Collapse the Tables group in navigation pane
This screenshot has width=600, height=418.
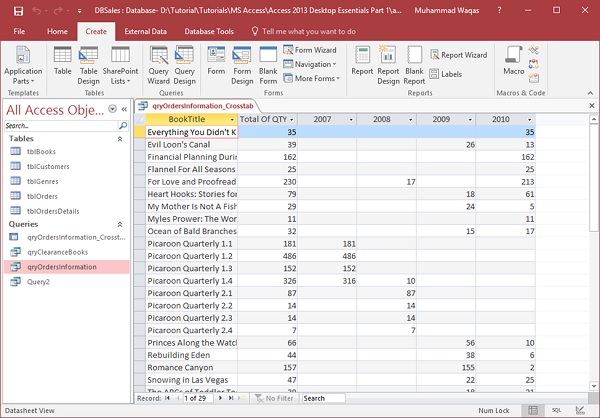click(119, 138)
